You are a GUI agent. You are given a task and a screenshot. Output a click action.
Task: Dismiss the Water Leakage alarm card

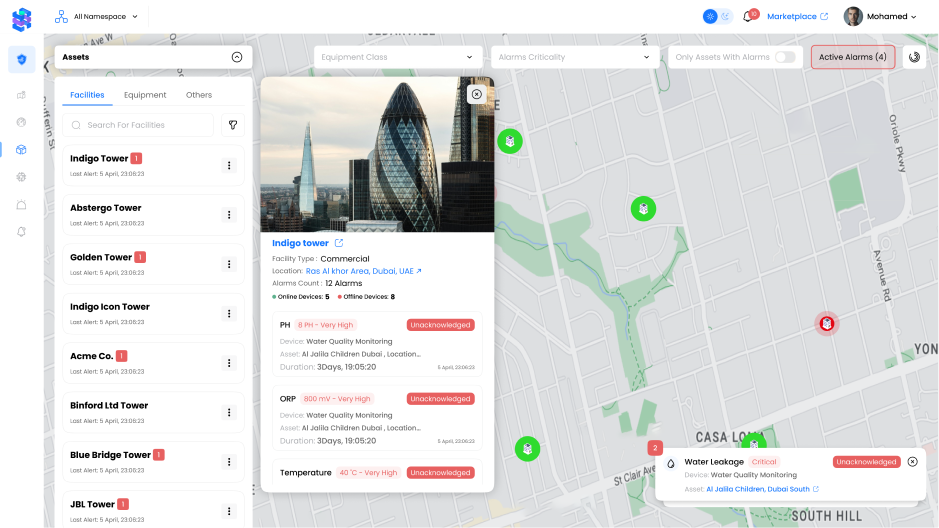pyautogui.click(x=912, y=462)
